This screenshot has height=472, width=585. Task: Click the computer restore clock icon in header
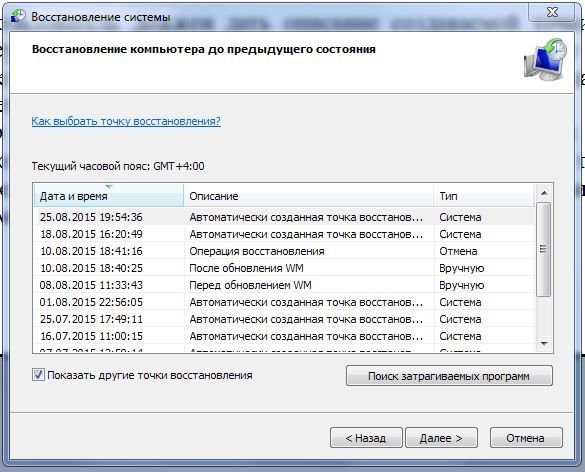(545, 59)
